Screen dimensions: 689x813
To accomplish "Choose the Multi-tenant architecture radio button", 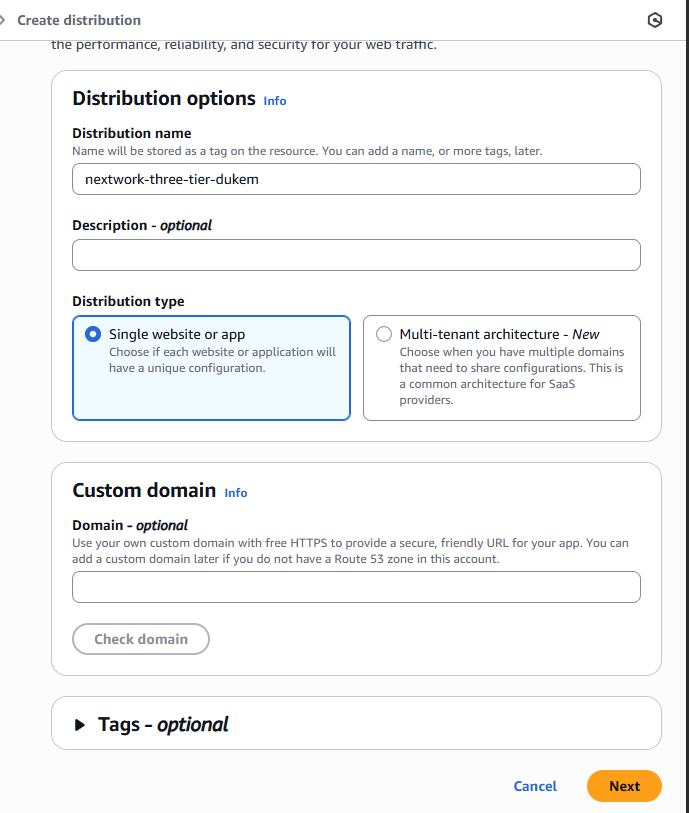I will (383, 334).
